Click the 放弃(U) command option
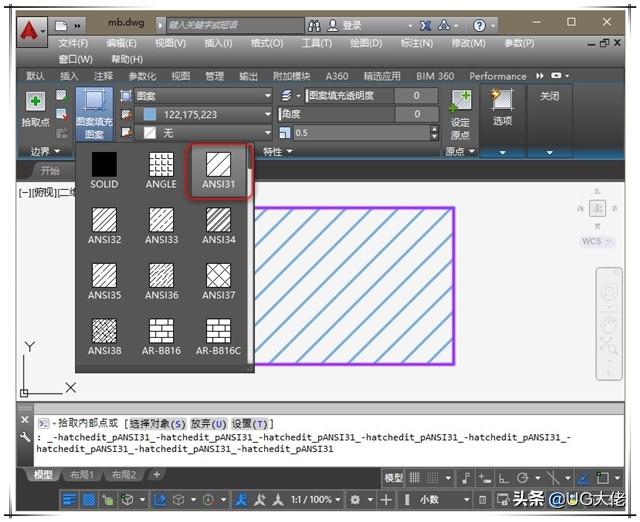640x522 pixels. [x=208, y=424]
